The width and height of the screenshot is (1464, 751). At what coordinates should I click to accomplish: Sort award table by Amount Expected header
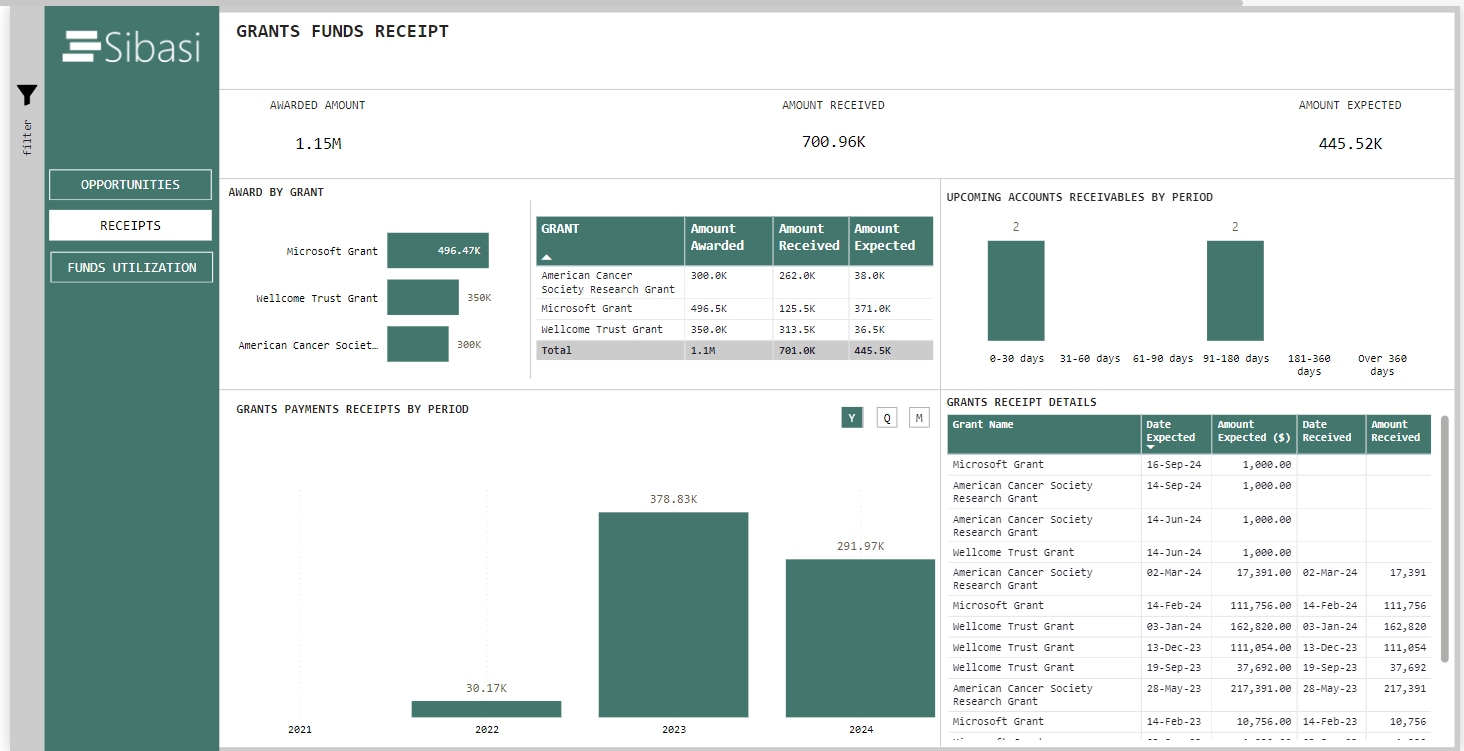[x=890, y=241]
